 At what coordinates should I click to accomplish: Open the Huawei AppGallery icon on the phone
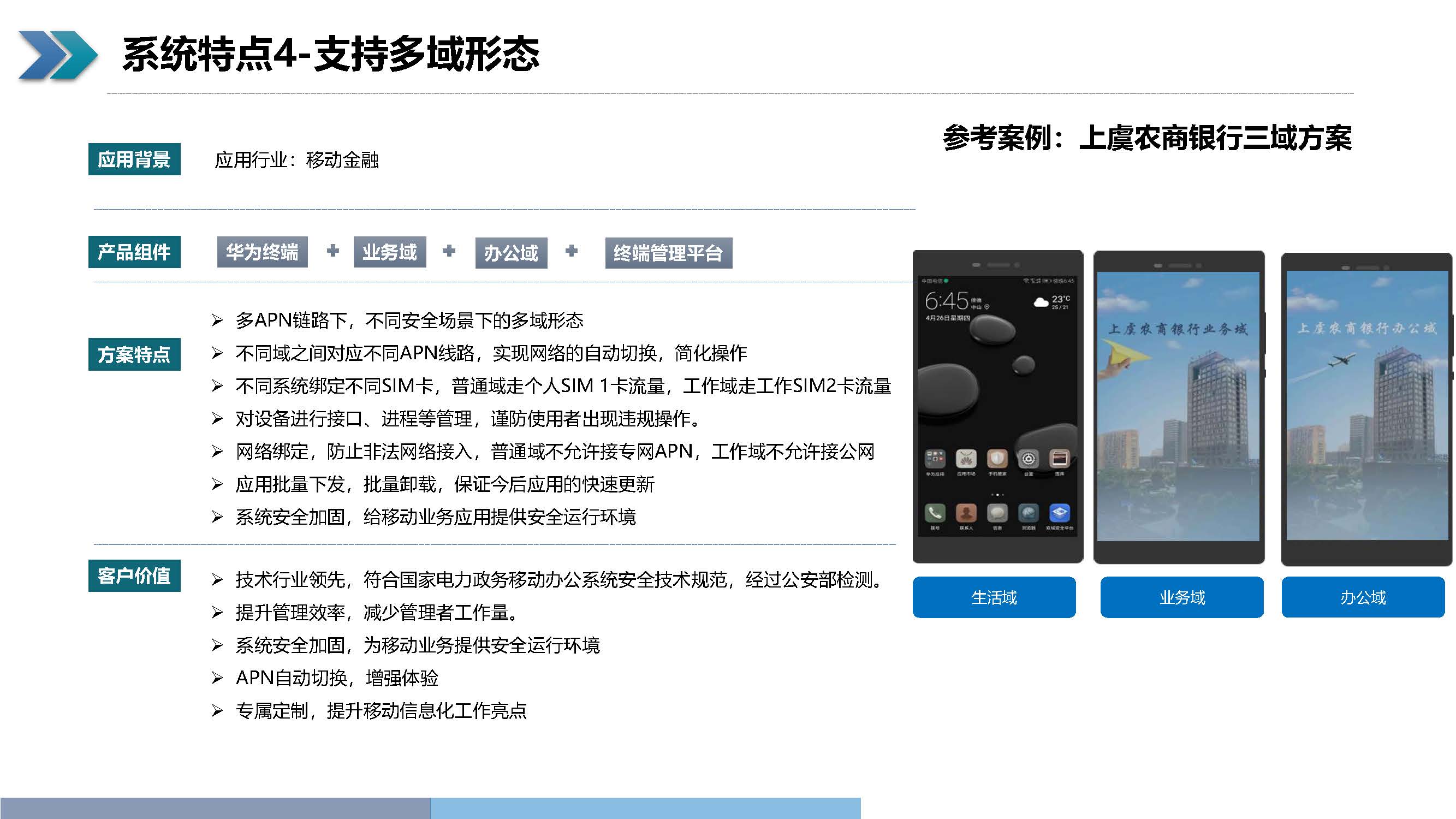click(x=966, y=459)
